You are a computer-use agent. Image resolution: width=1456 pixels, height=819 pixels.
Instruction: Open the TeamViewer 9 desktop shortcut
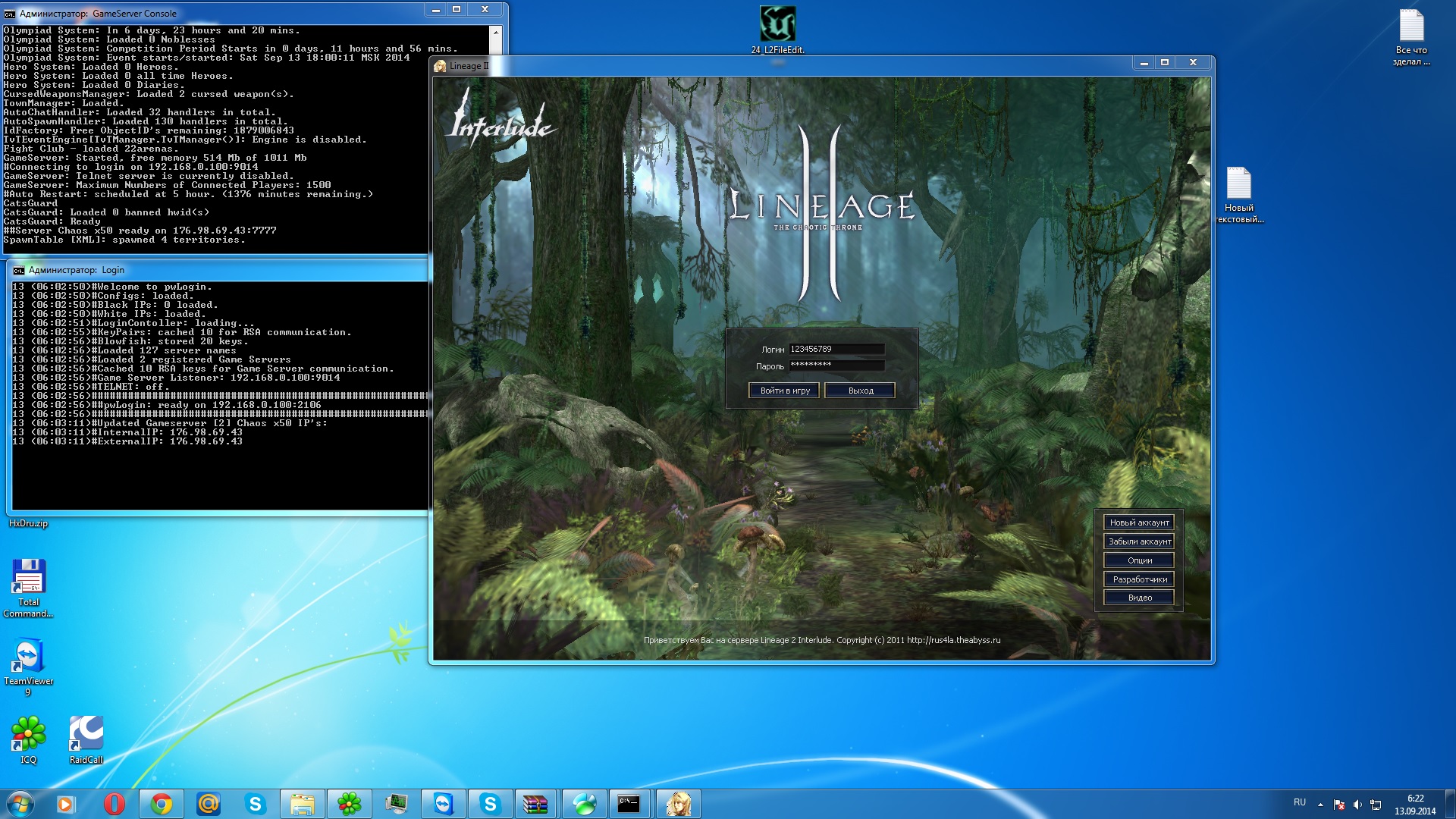29,667
